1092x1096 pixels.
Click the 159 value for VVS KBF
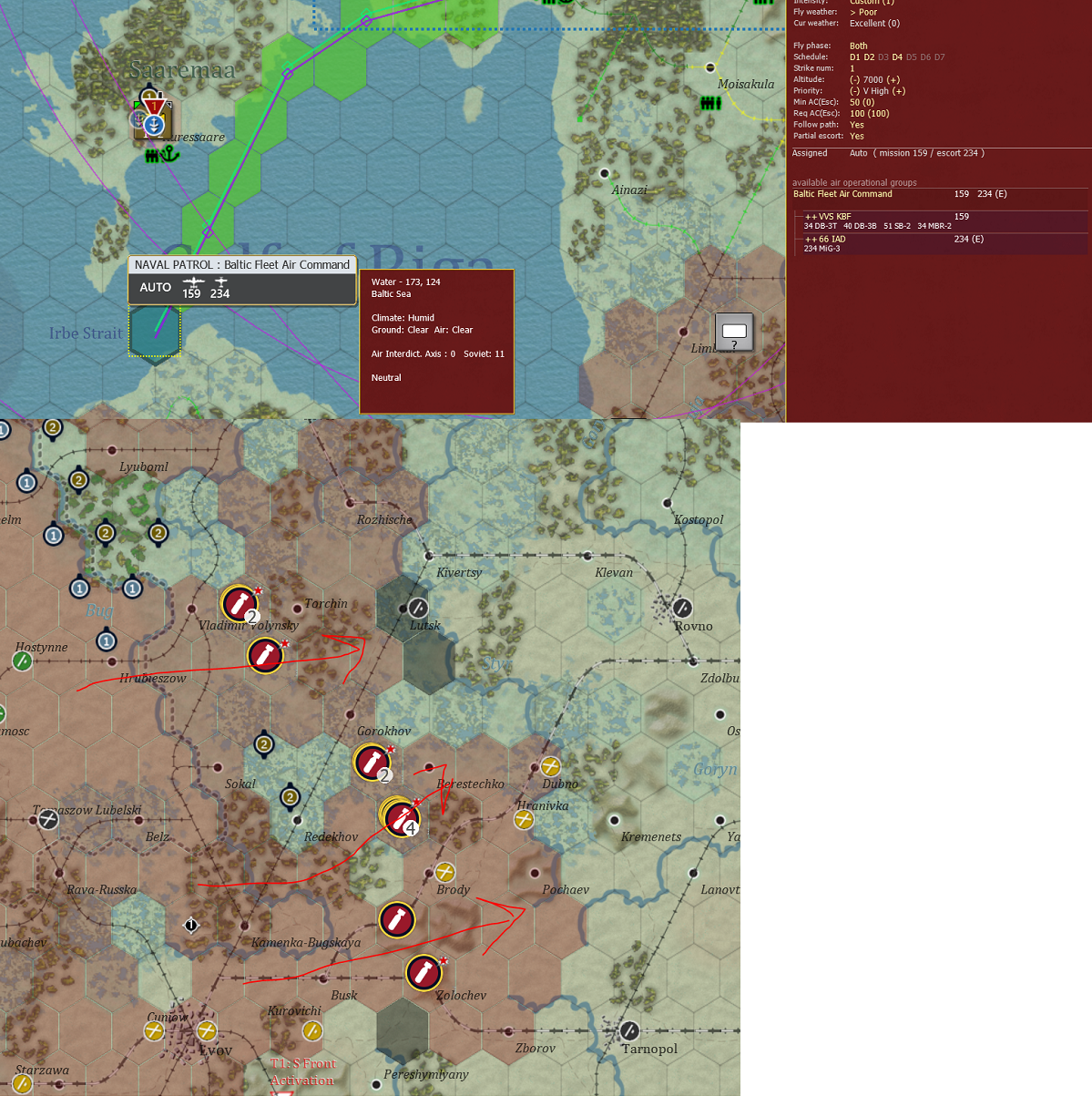pos(962,217)
